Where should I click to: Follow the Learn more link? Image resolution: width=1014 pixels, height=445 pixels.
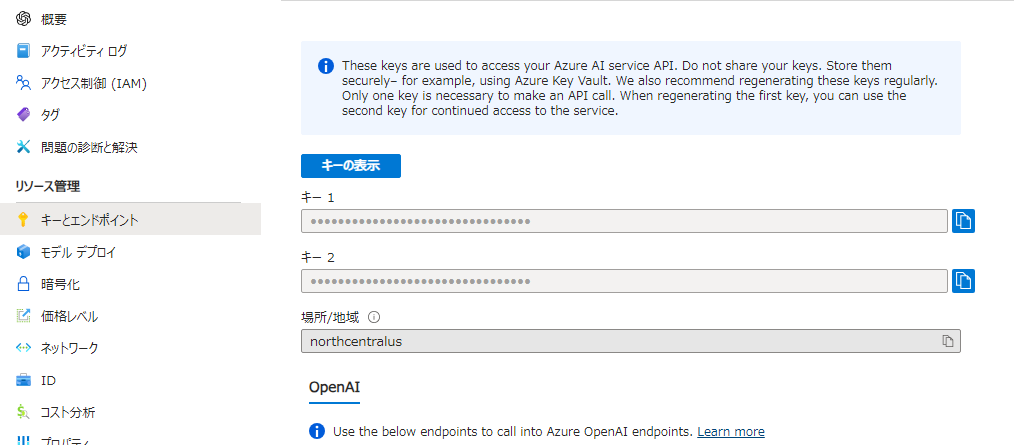pos(730,432)
